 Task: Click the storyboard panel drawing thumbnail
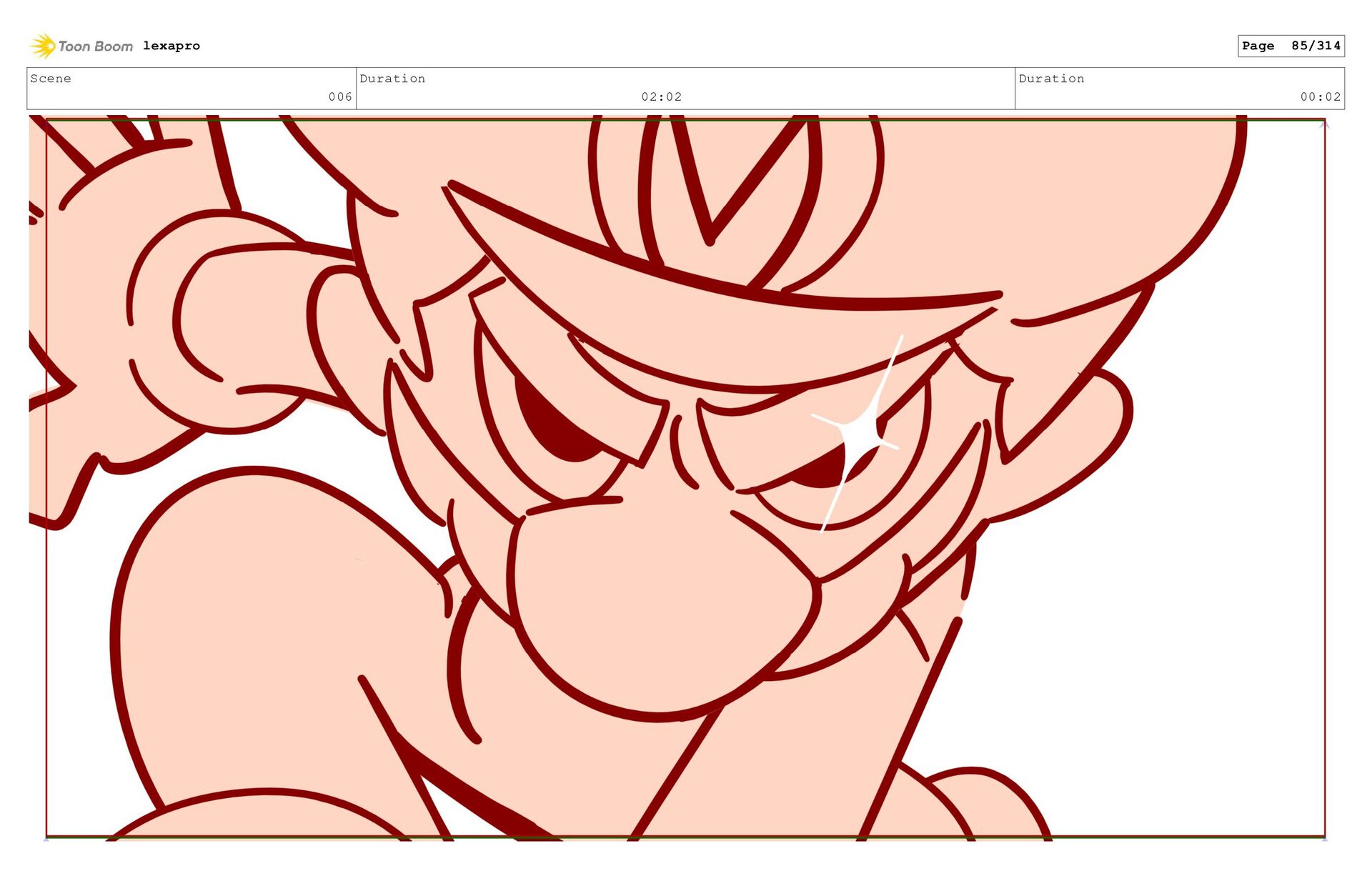(685, 478)
